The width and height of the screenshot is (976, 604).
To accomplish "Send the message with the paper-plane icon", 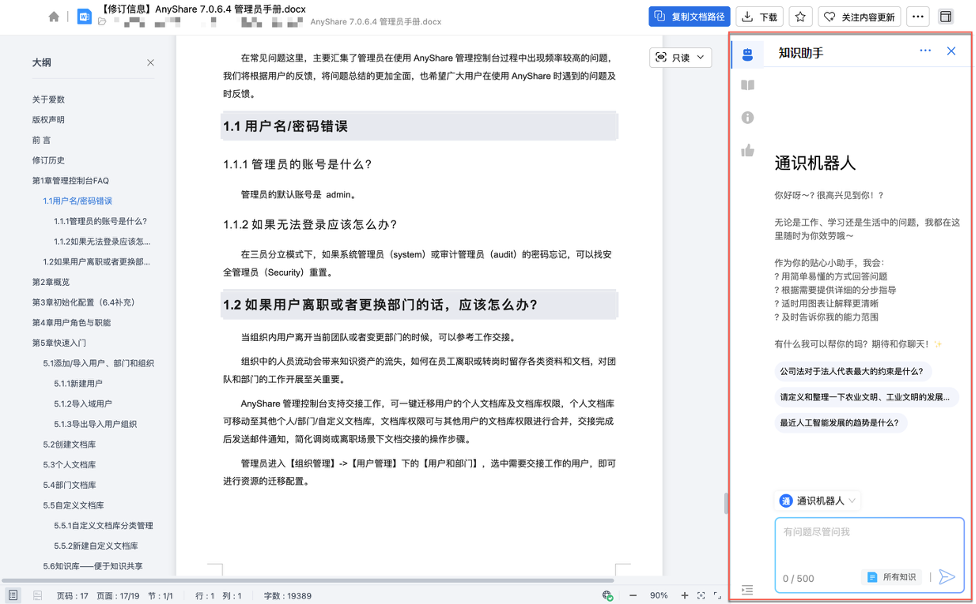I will coord(947,577).
